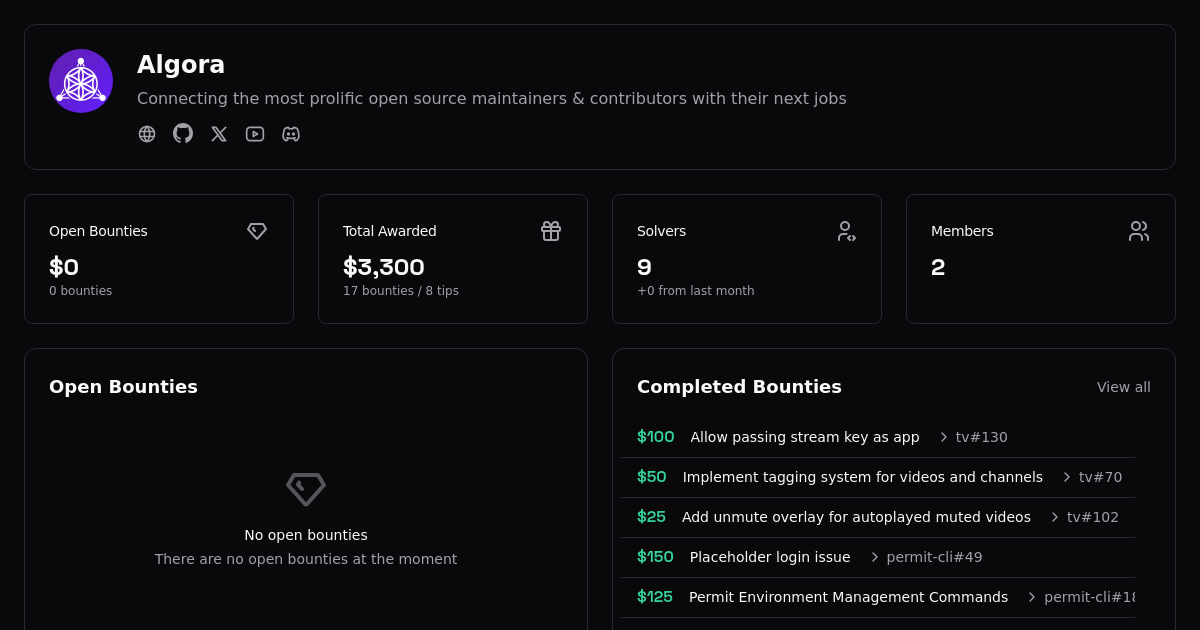Click the Solvers person-code icon
The width and height of the screenshot is (1200, 630).
(x=846, y=231)
